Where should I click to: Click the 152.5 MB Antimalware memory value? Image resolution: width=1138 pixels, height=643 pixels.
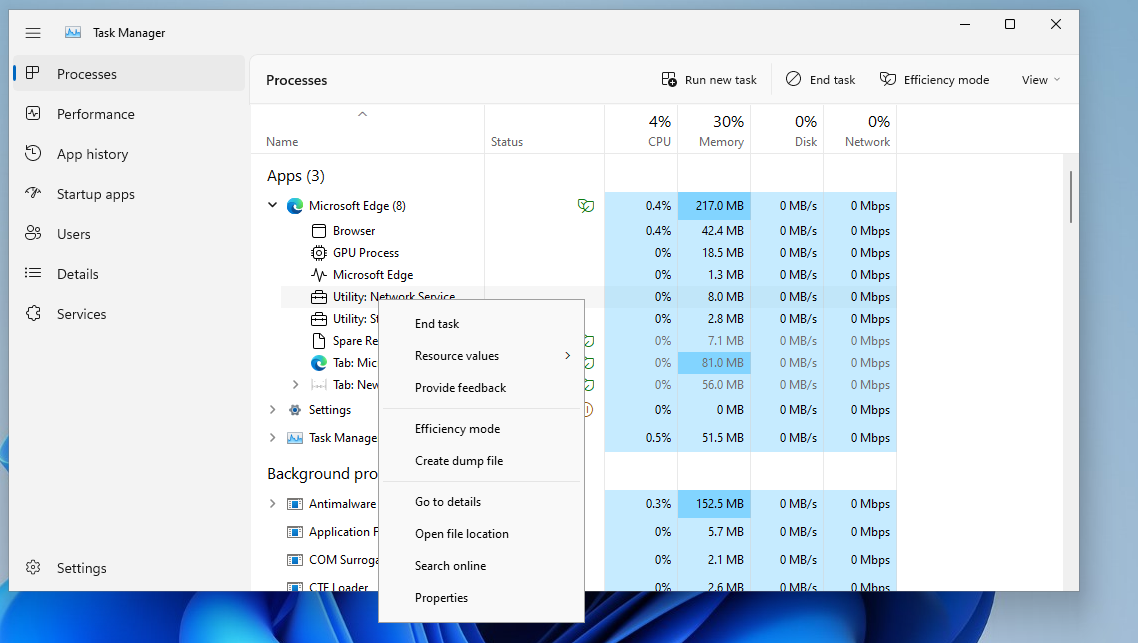(x=714, y=504)
